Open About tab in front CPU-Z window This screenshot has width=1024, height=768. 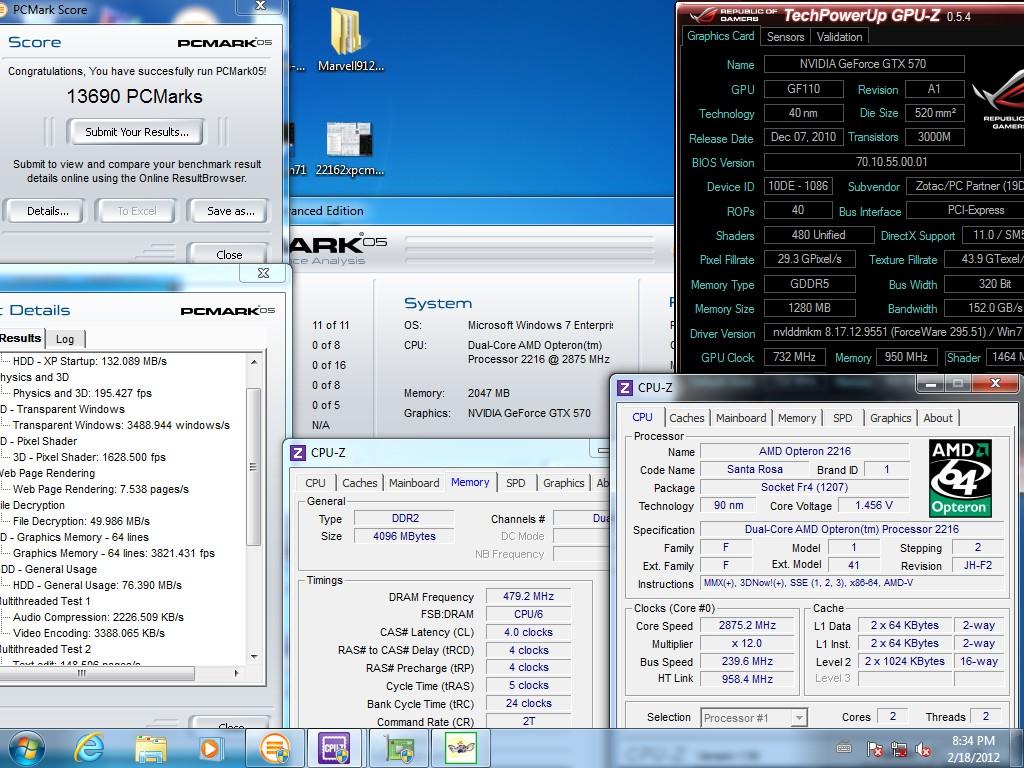(938, 418)
